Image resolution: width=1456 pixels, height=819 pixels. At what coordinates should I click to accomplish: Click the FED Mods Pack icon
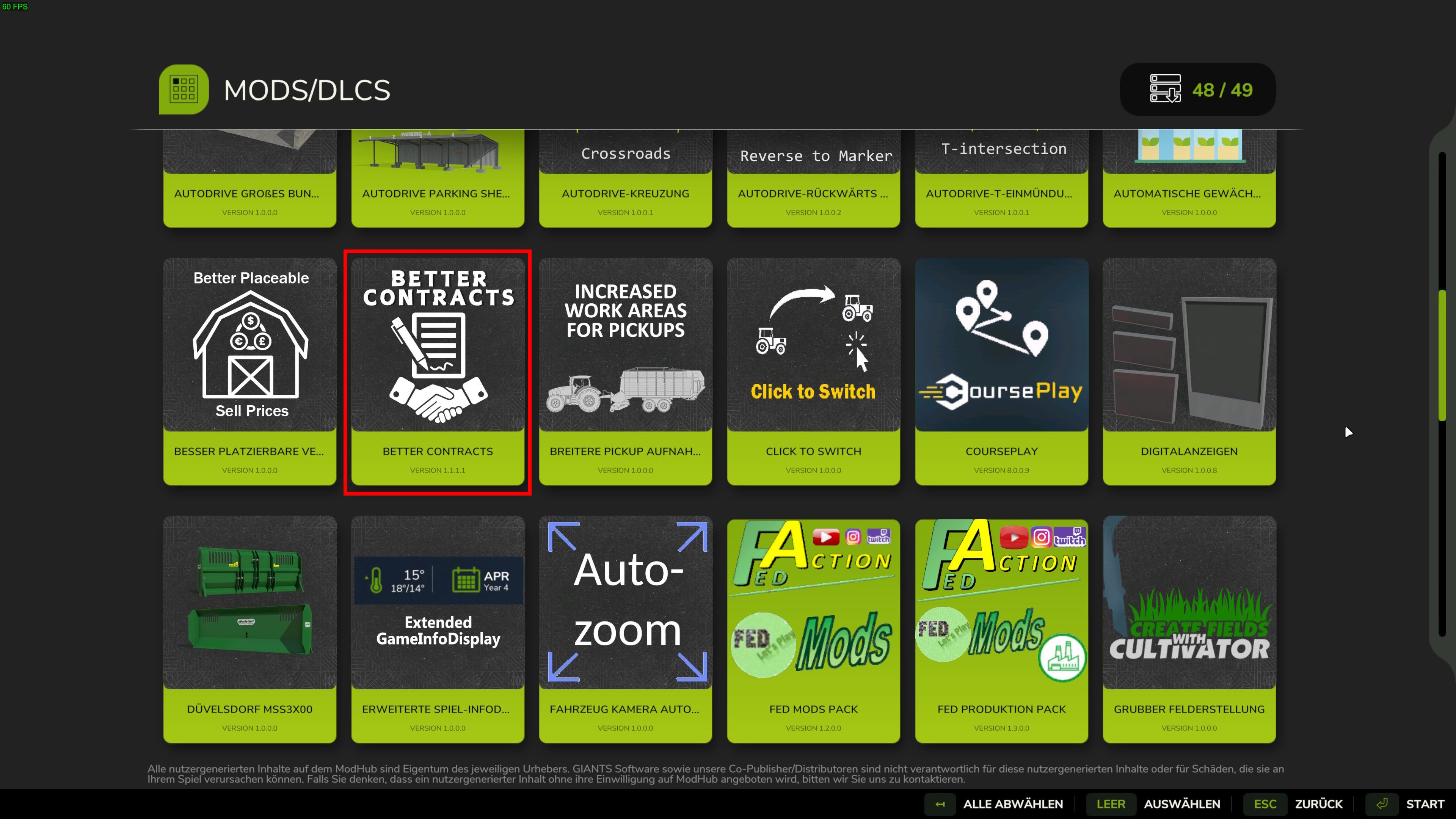coord(813,602)
